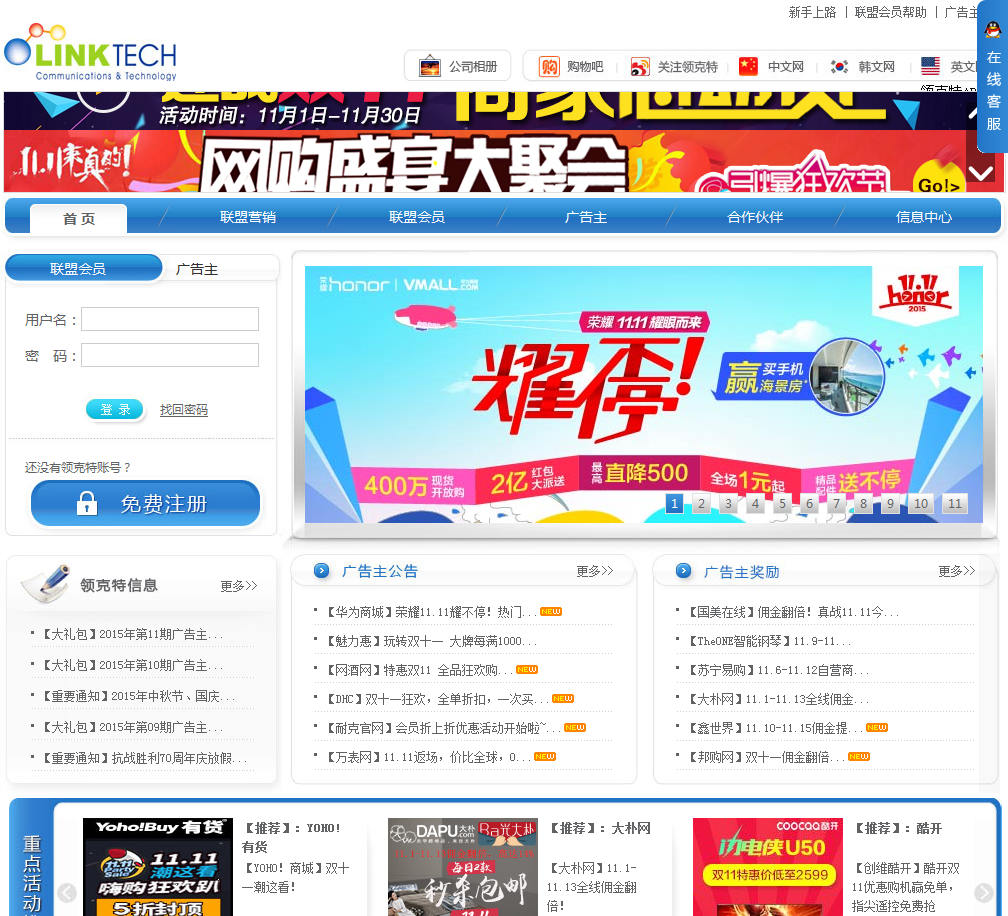Click the Weibo 关注领克特 icon
The width and height of the screenshot is (1008, 916).
coord(640,66)
